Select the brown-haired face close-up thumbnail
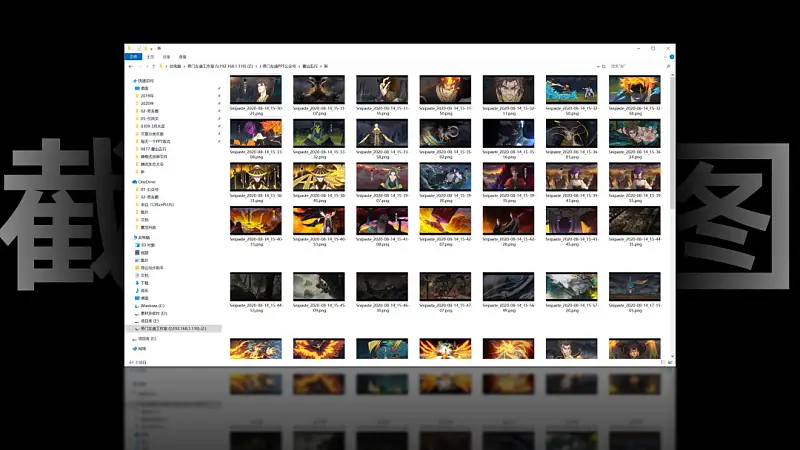Viewport: 800px width, 450px height. click(508, 89)
